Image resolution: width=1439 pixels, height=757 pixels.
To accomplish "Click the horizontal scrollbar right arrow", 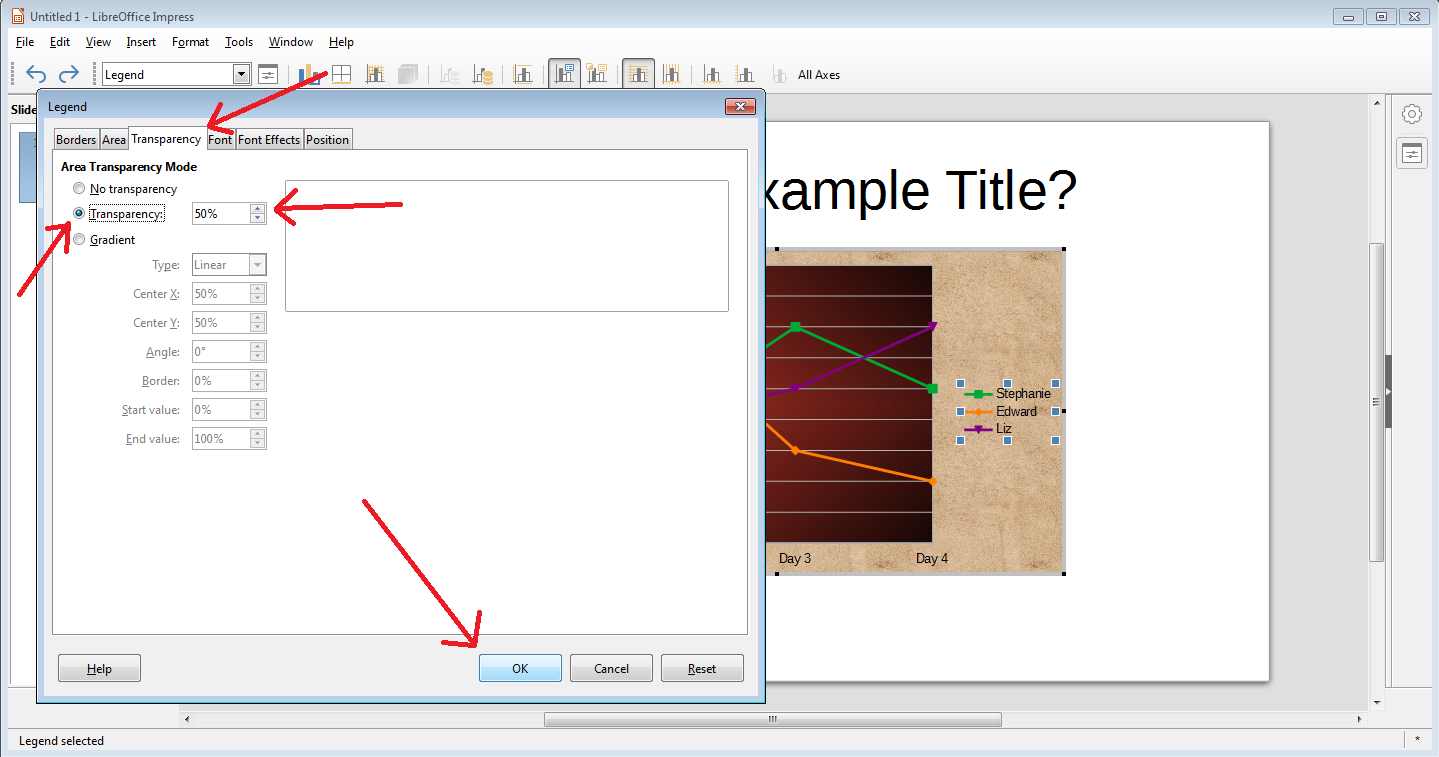I will pos(1359,719).
